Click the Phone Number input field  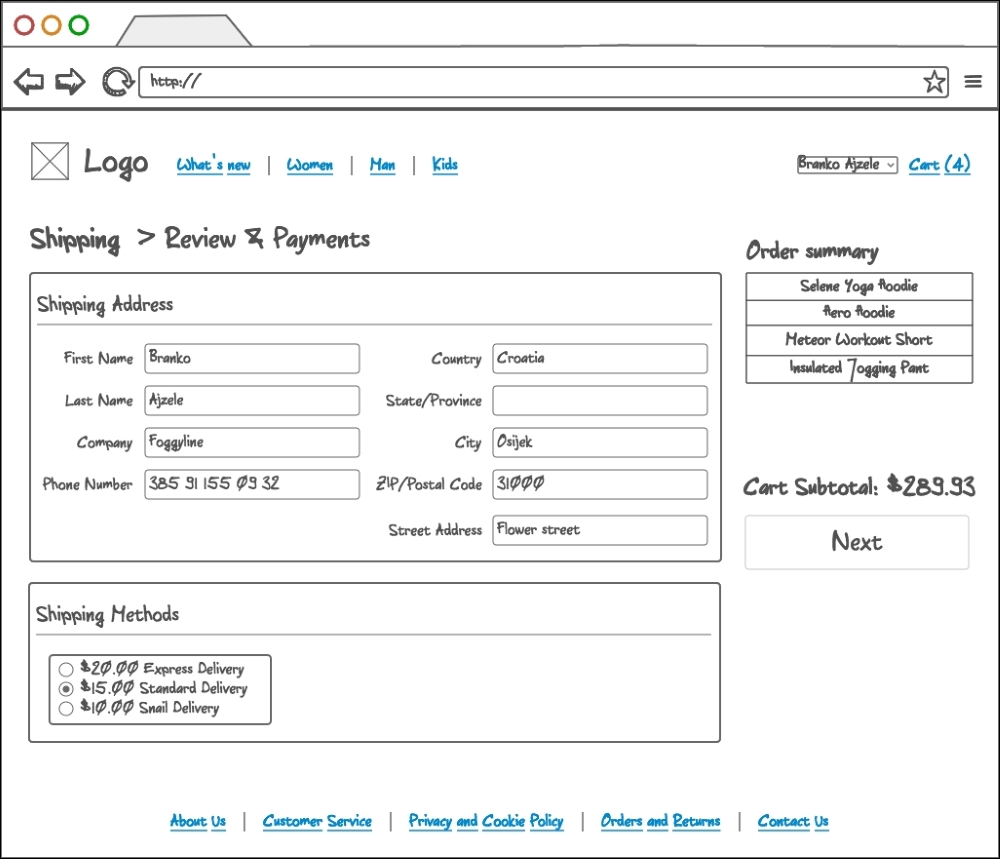pos(252,484)
